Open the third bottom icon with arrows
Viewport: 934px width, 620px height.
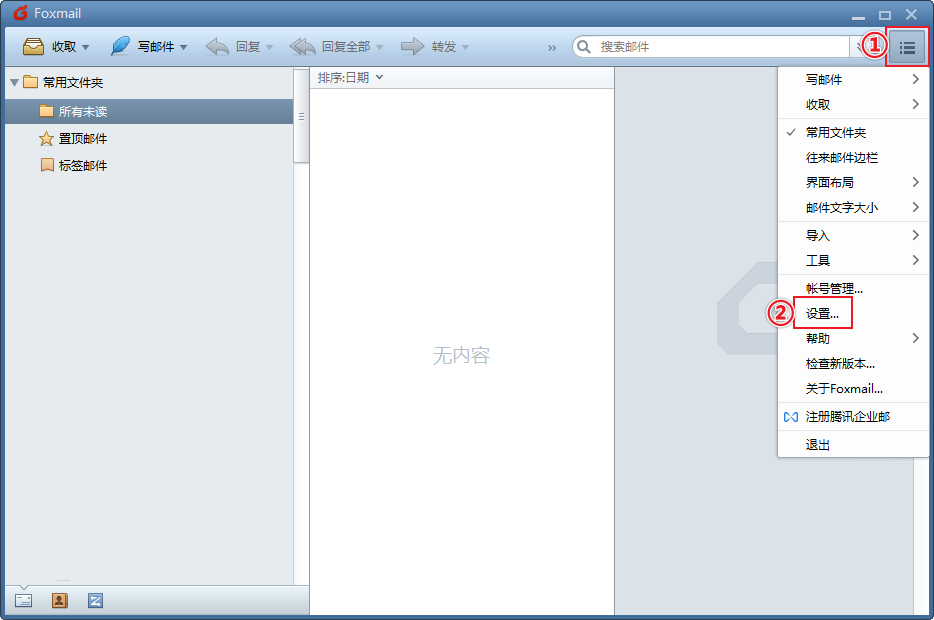[95, 601]
